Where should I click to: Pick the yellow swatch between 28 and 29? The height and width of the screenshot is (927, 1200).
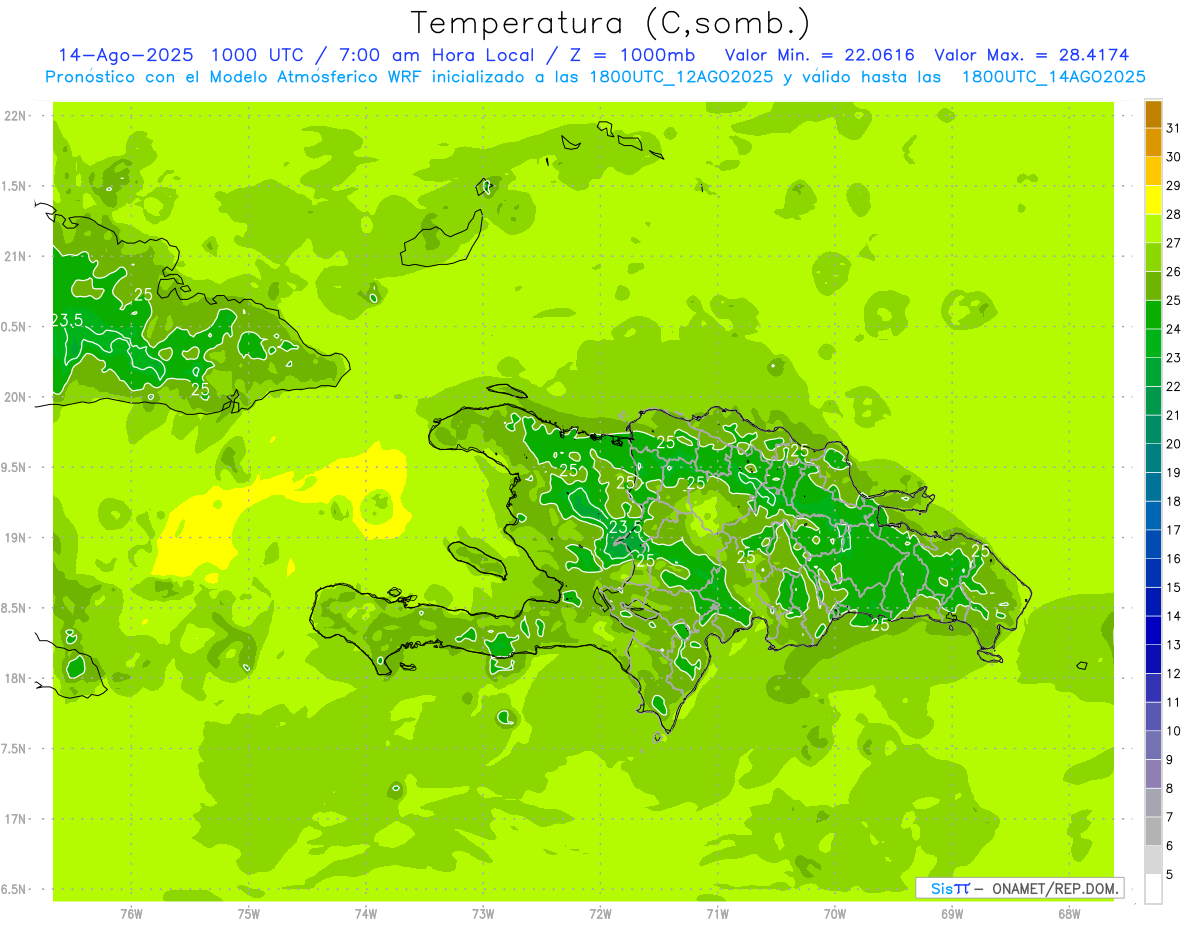tap(1153, 200)
